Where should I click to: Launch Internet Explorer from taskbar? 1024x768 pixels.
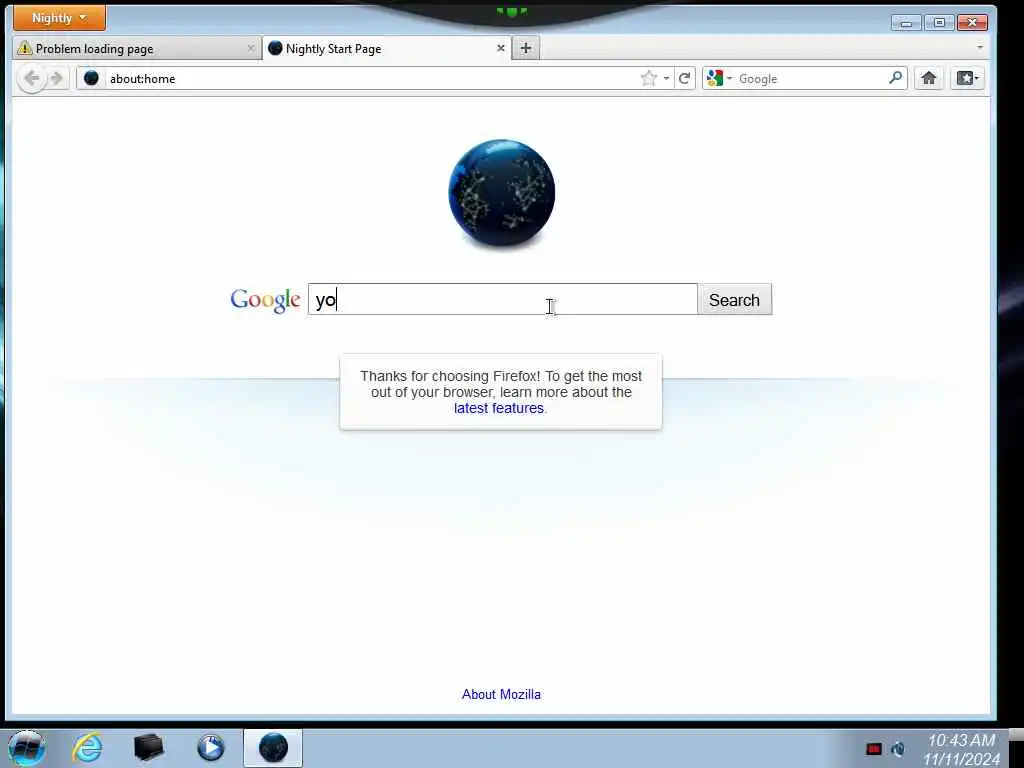[x=87, y=748]
